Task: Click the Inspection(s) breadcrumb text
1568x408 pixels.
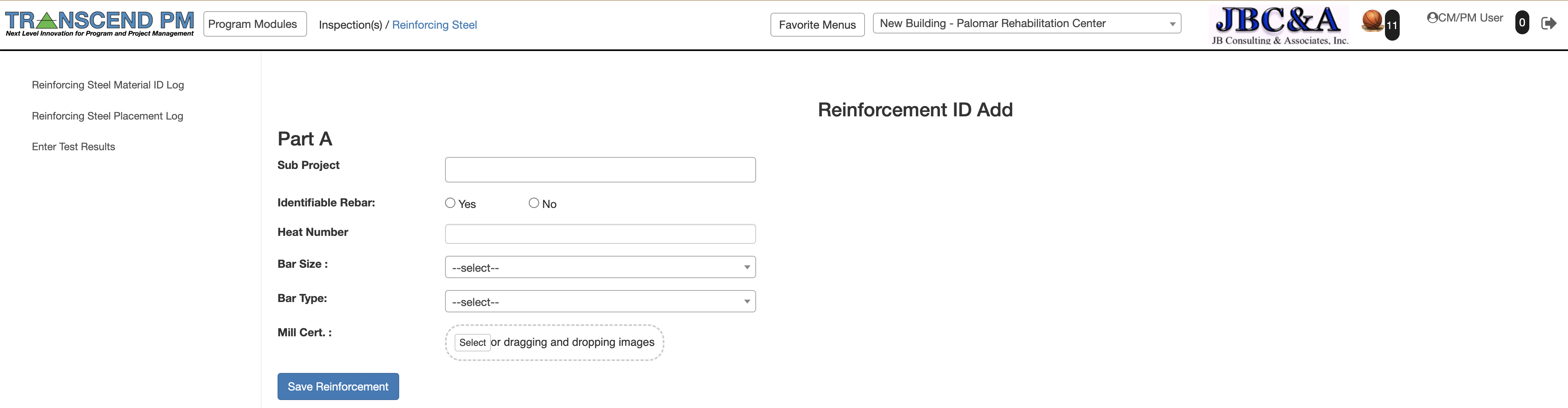Action: pos(351,25)
